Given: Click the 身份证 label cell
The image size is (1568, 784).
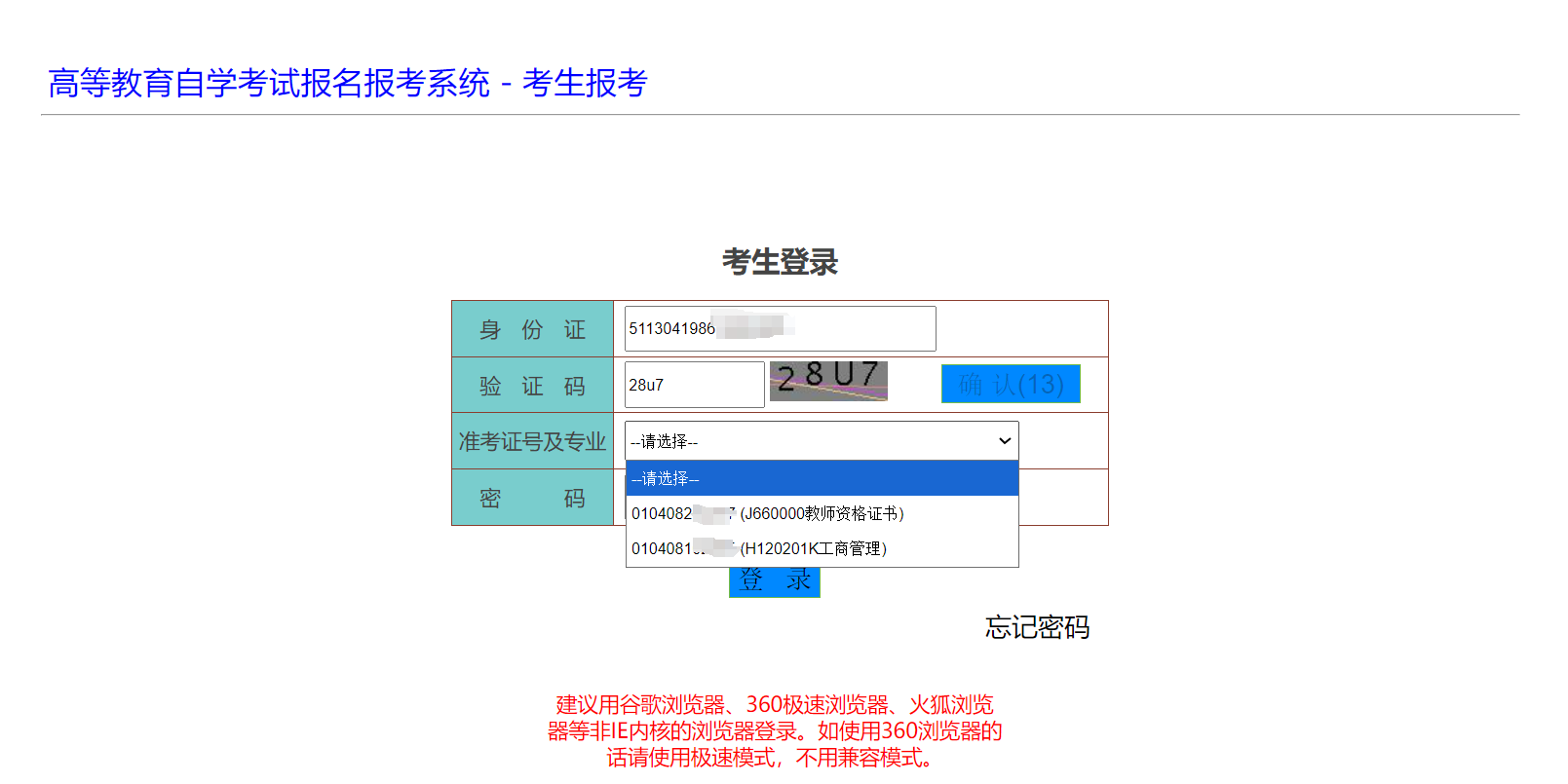Looking at the screenshot, I should click(x=532, y=330).
